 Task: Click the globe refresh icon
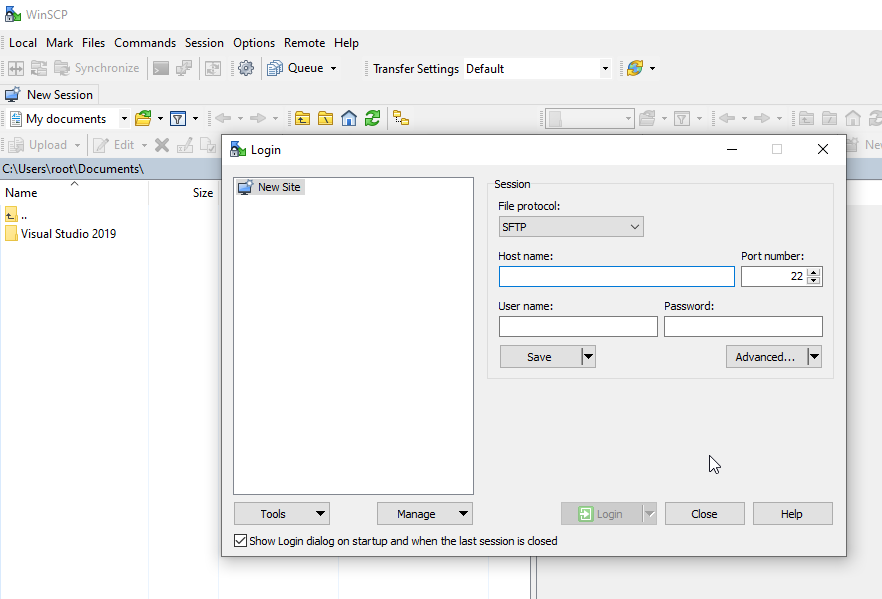[635, 69]
